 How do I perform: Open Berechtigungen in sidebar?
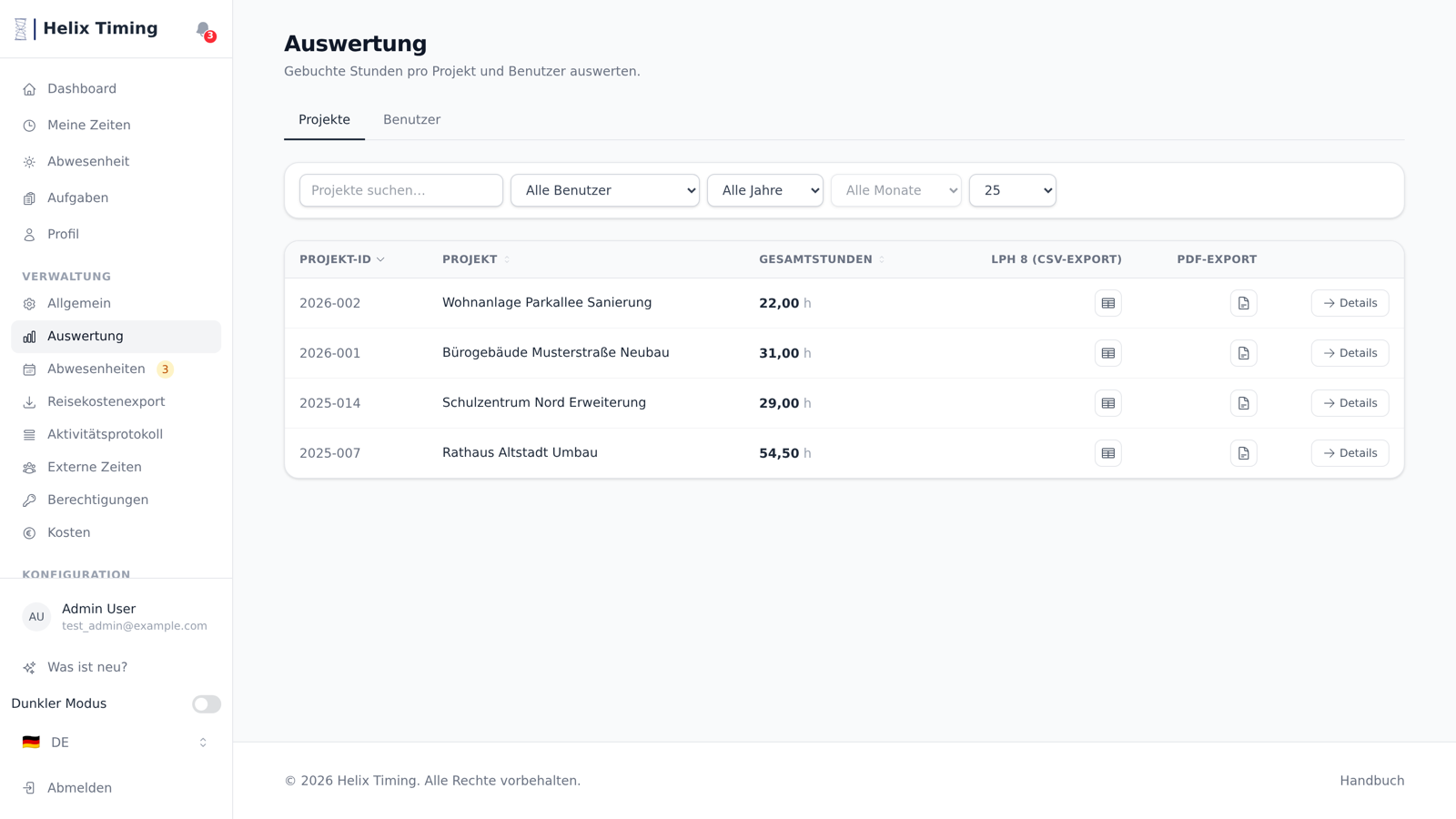coord(116,500)
